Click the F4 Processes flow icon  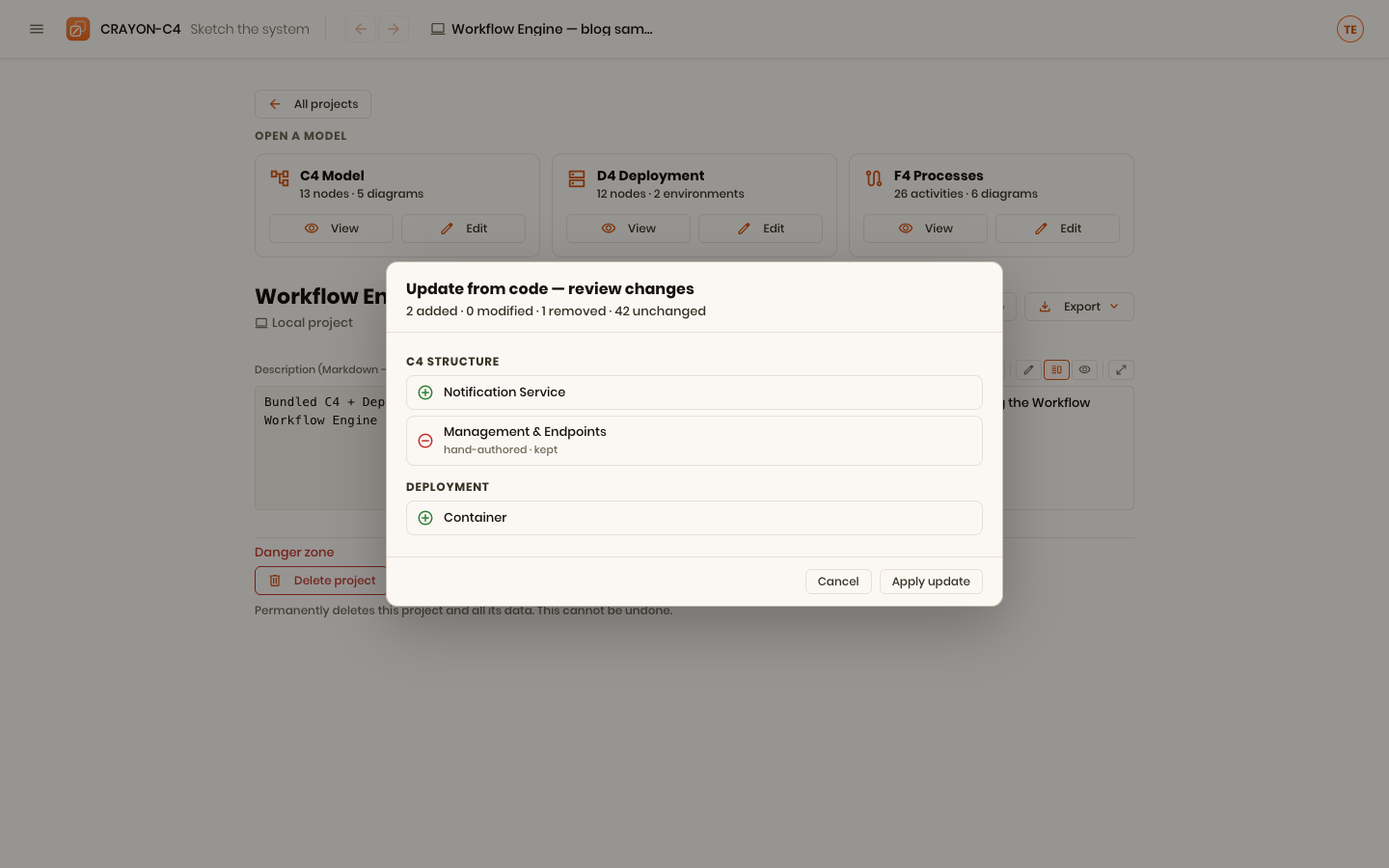point(874,178)
